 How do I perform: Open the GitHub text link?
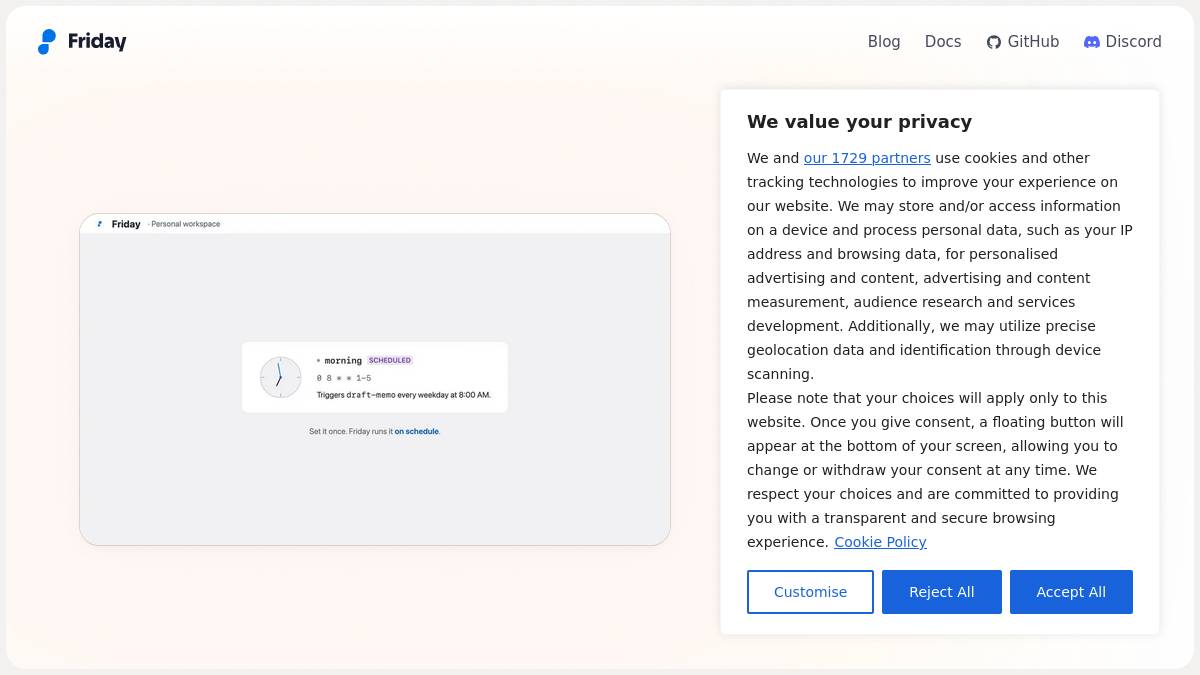click(1033, 42)
